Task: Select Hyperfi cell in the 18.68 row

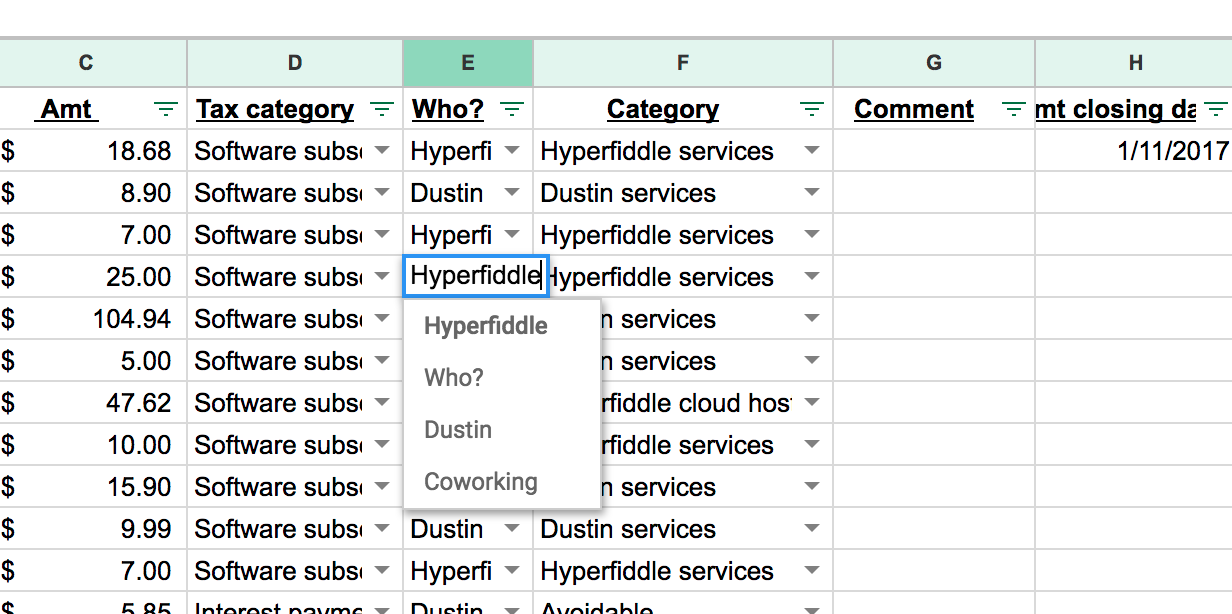Action: 468,151
